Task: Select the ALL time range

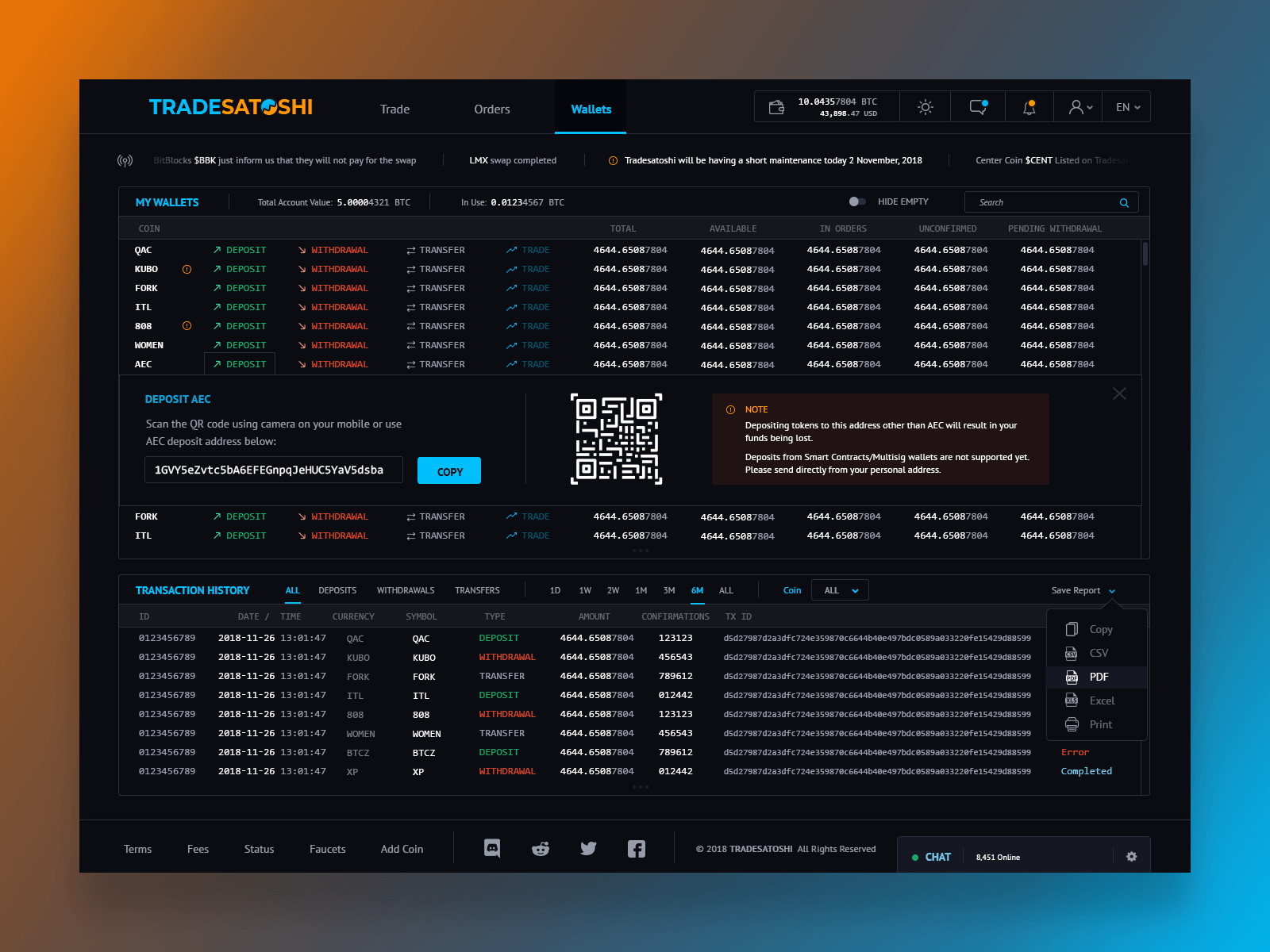Action: (726, 590)
